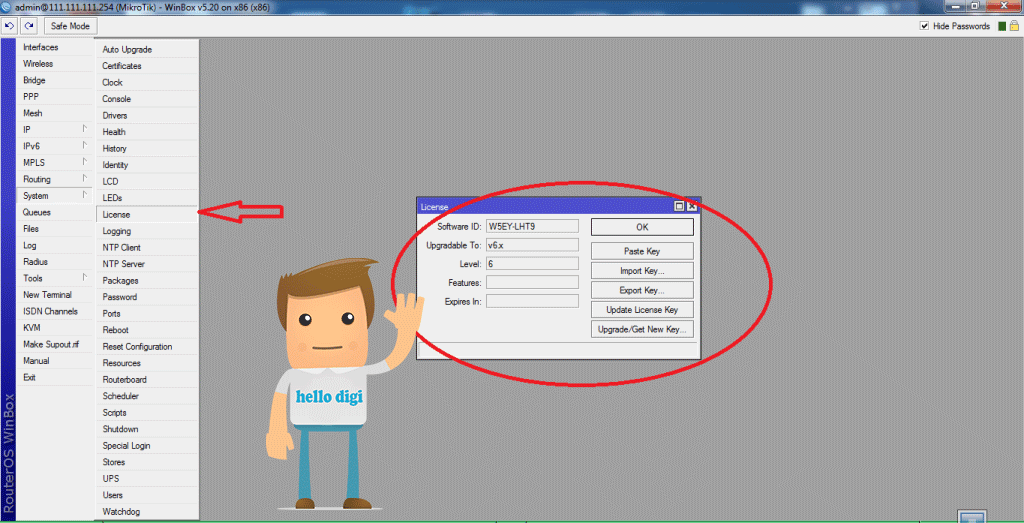The height and width of the screenshot is (523, 1024).
Task: Choose Scripts in System submenu
Action: [146, 413]
